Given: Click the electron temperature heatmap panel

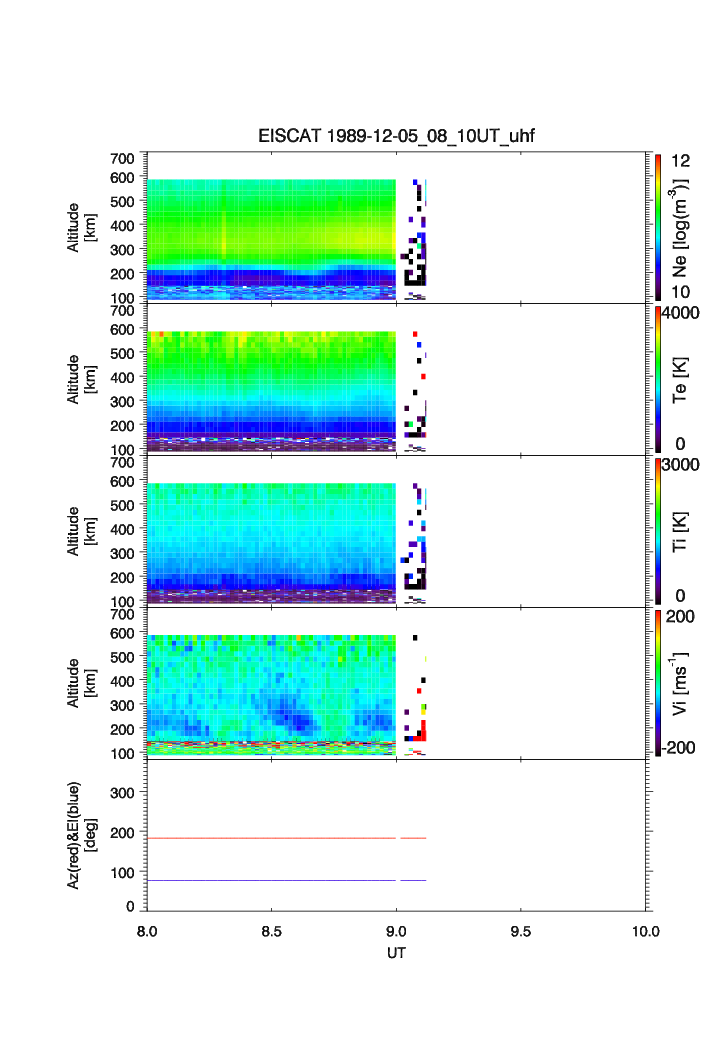Looking at the screenshot, I should point(271,390).
